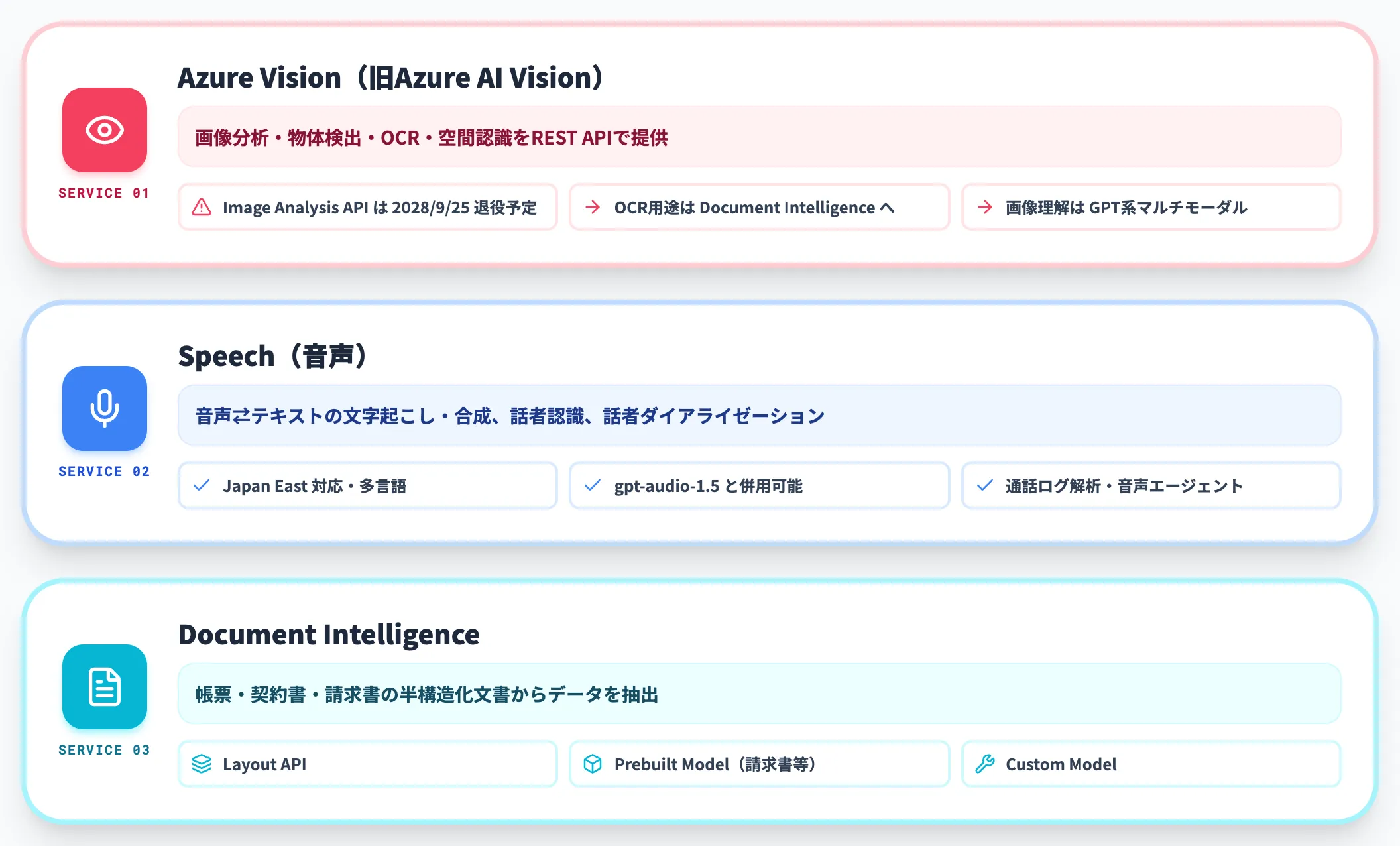Click the checkmark icon beside Japan East 対応
The height and width of the screenshot is (846, 1400).
pyautogui.click(x=202, y=486)
